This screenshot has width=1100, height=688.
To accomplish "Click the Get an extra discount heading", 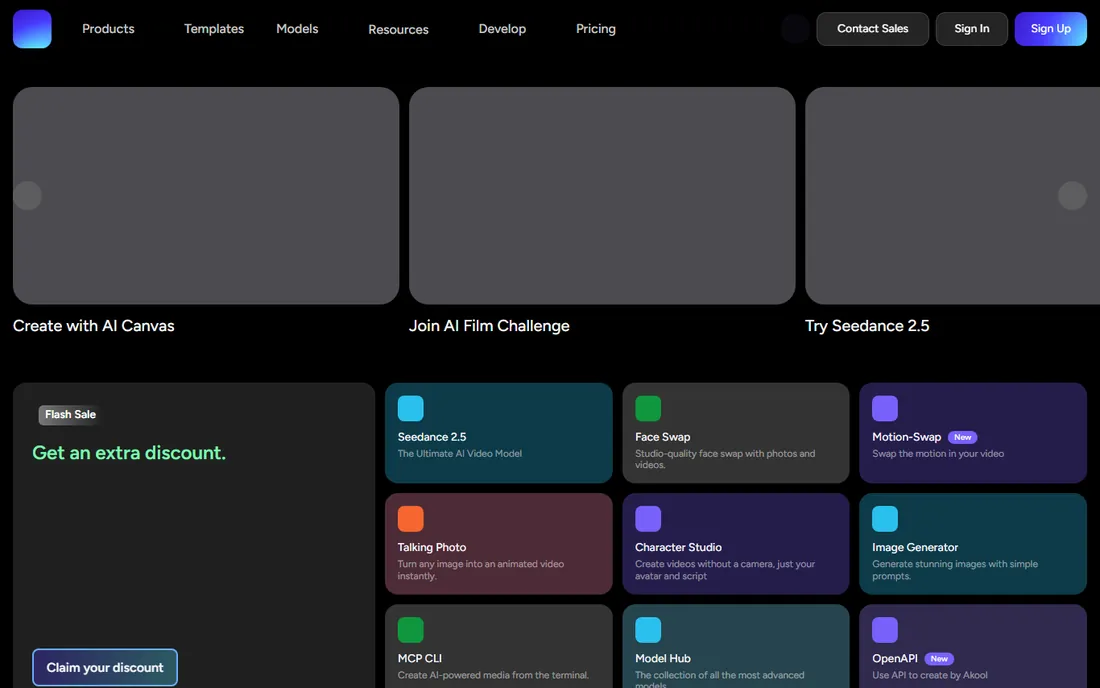I will [x=129, y=452].
